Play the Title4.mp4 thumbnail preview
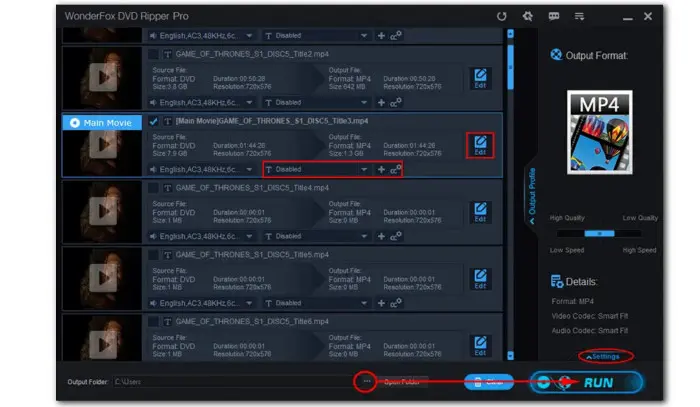Screen dimensions: 700x407 click(103, 211)
